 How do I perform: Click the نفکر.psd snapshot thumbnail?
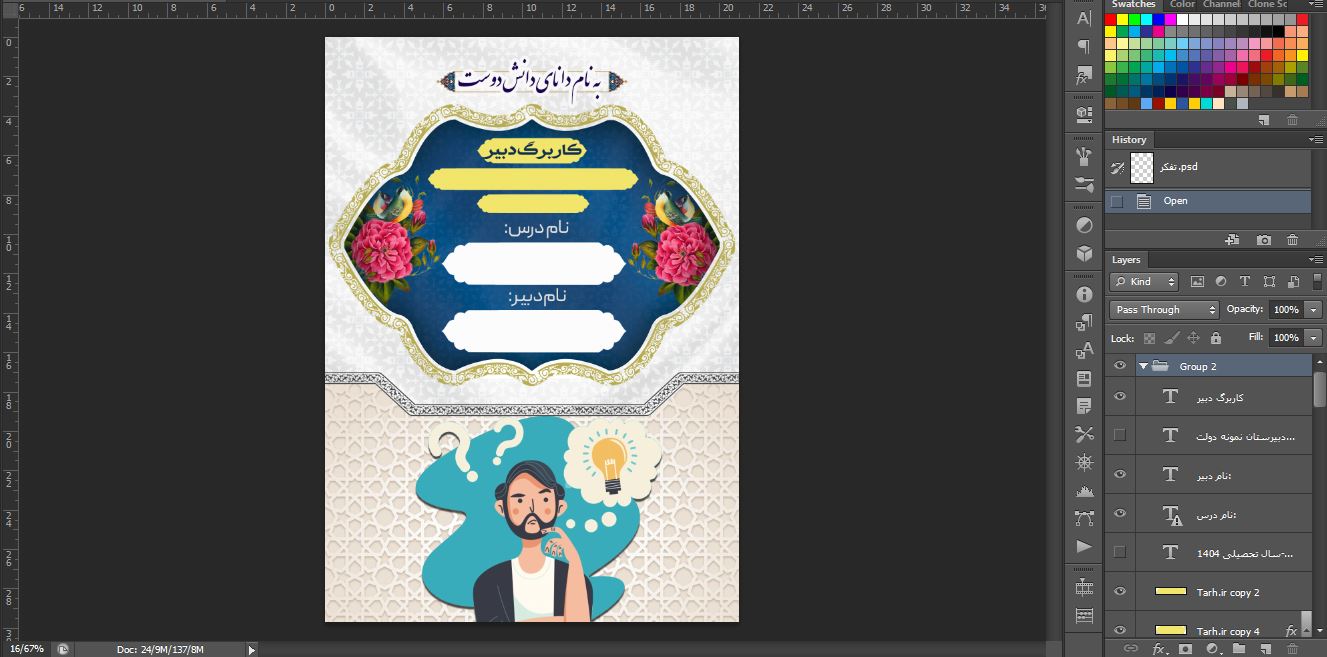[1142, 168]
